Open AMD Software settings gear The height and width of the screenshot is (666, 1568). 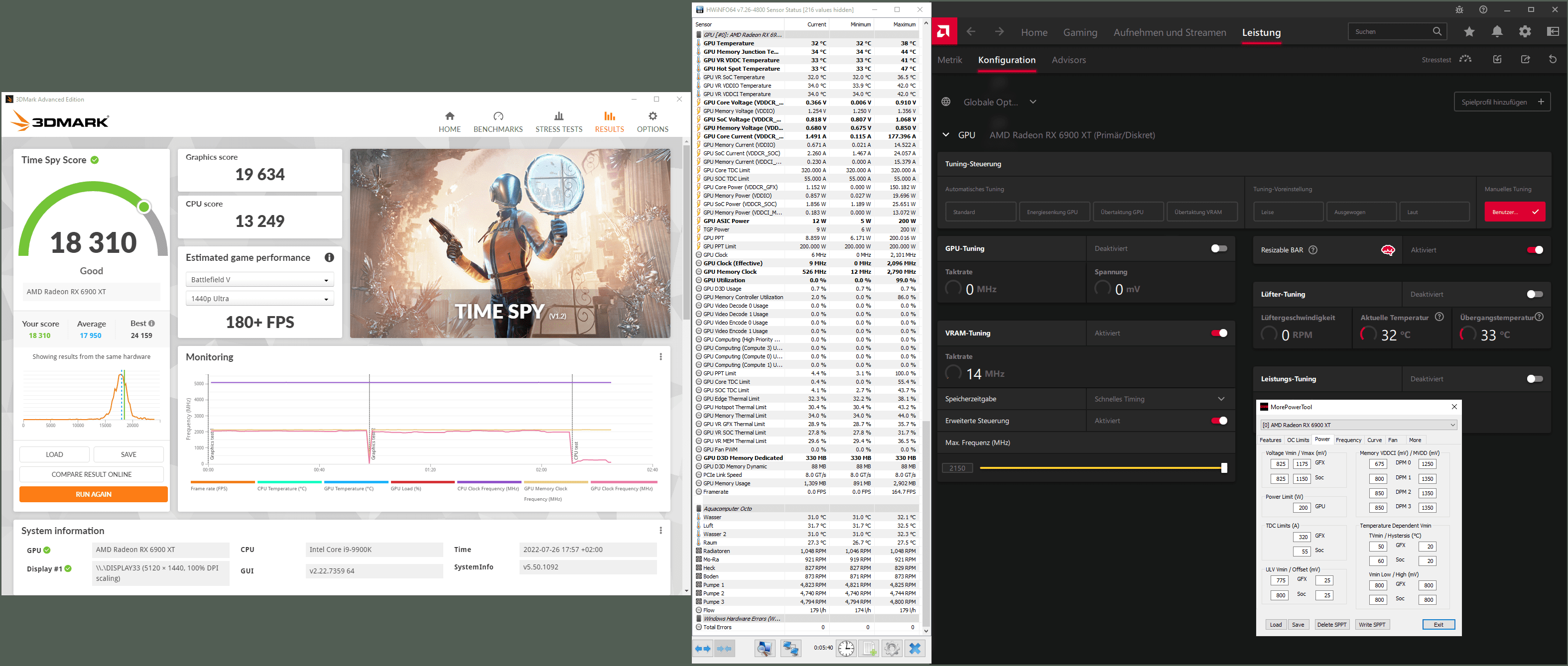tap(1525, 32)
